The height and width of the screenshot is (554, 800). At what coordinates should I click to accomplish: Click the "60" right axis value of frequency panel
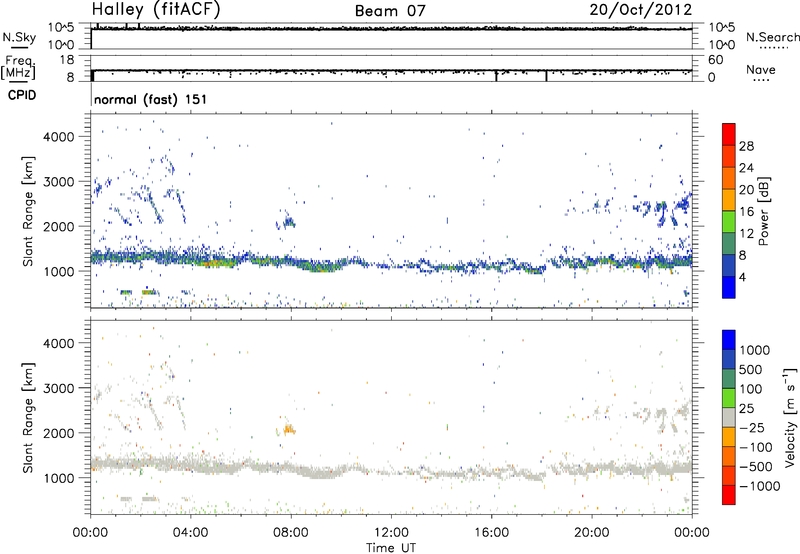(x=715, y=60)
